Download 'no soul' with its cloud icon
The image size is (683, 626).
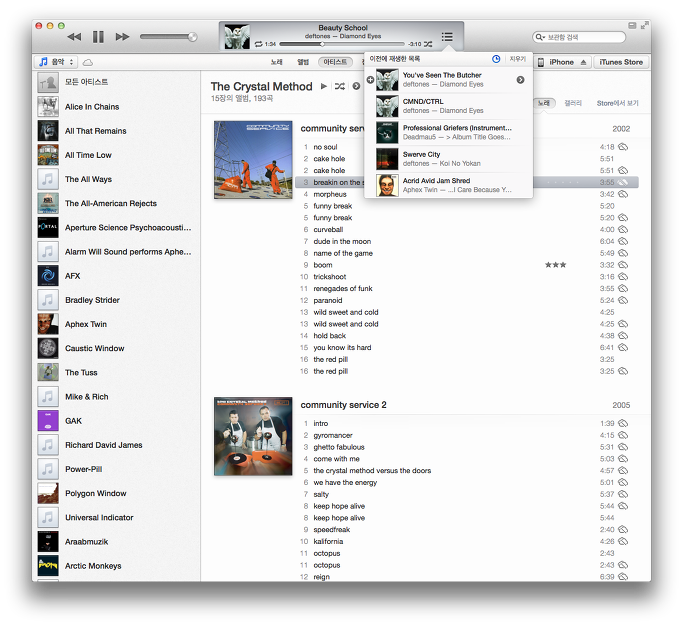623,147
